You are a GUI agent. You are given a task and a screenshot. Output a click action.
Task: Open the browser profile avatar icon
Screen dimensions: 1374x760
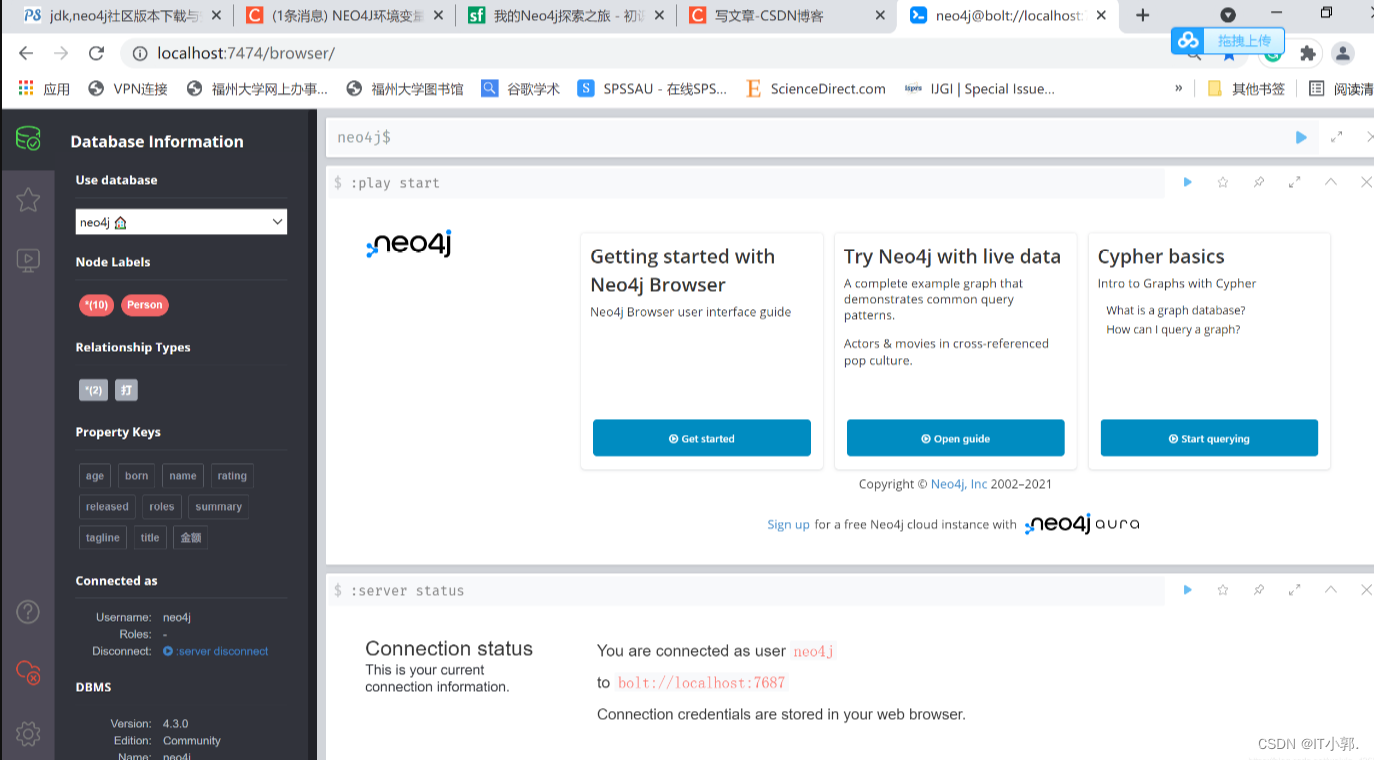pyautogui.click(x=1343, y=53)
